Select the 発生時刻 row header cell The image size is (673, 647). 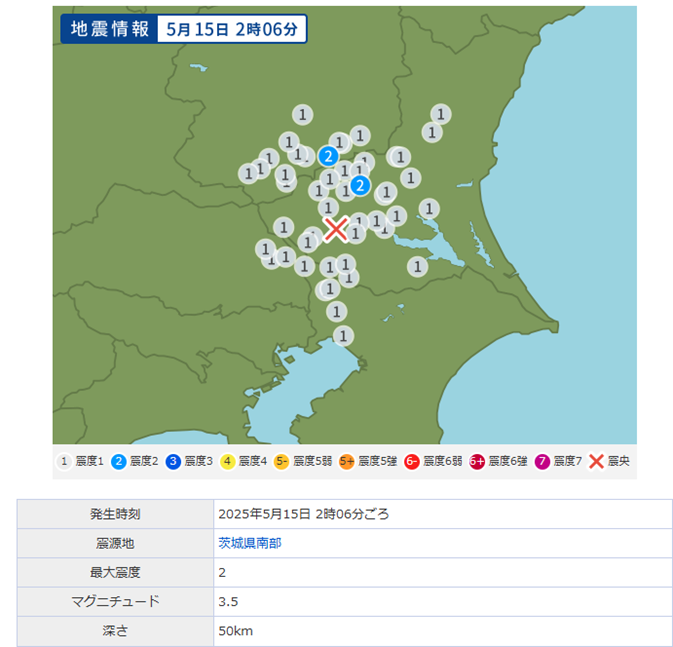pos(115,514)
